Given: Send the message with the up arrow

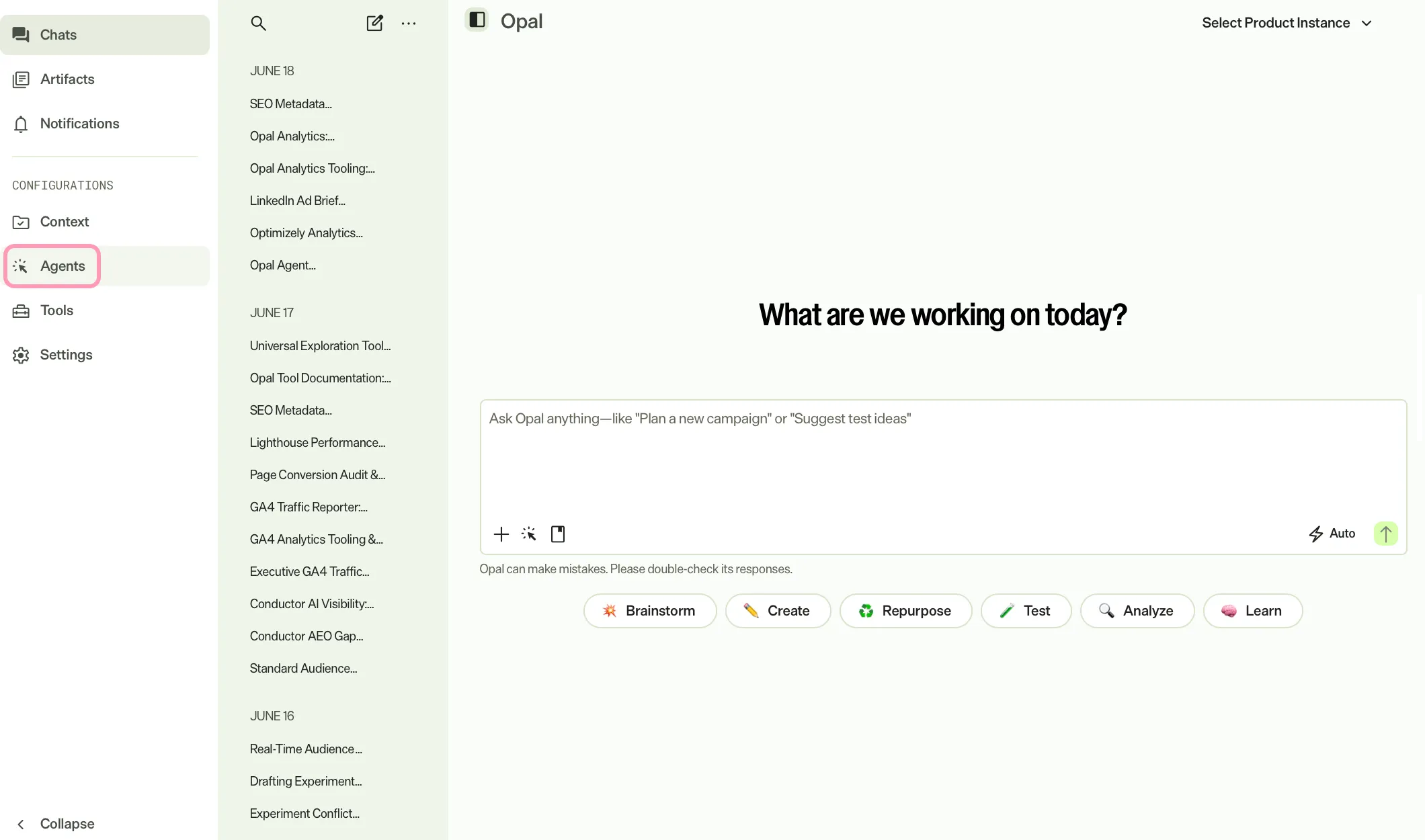Looking at the screenshot, I should pos(1385,534).
